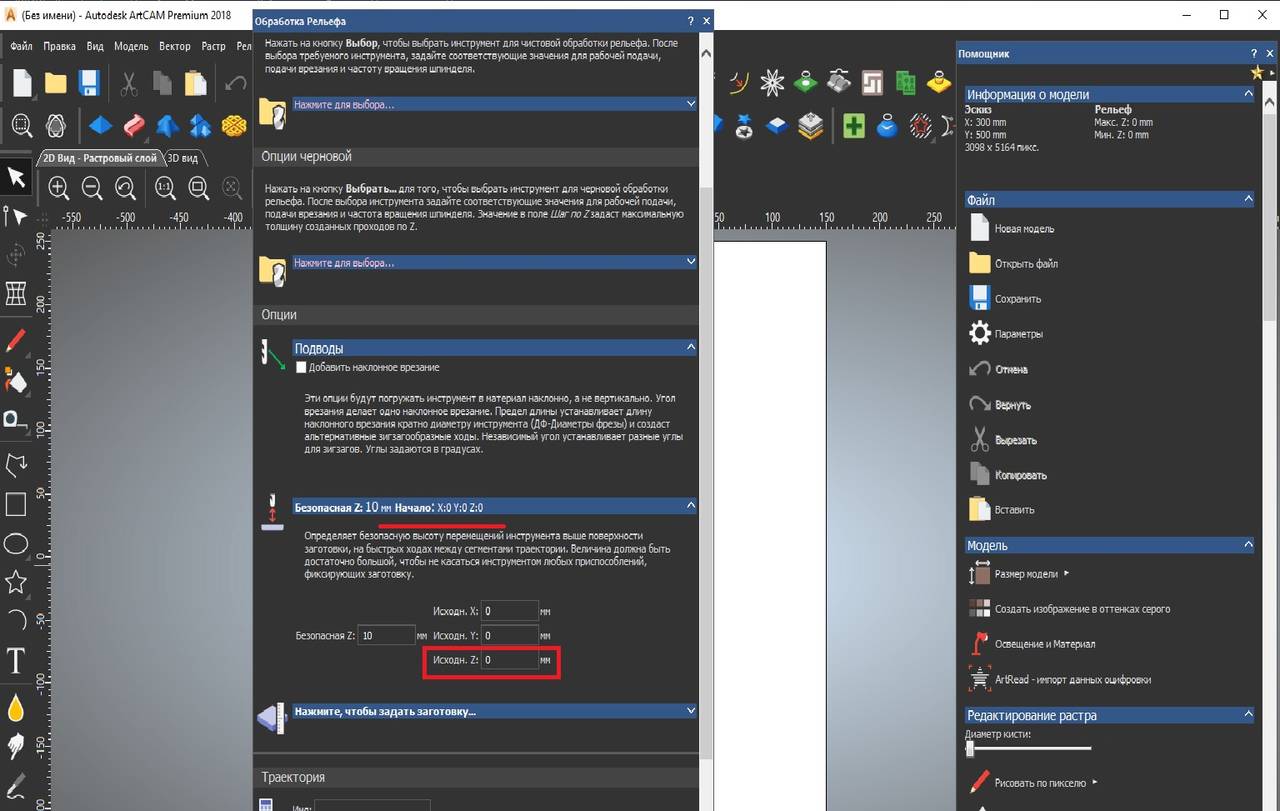Image resolution: width=1280 pixels, height=811 pixels.
Task: Enable Добавить наклонное врезание checkbox
Action: click(301, 367)
